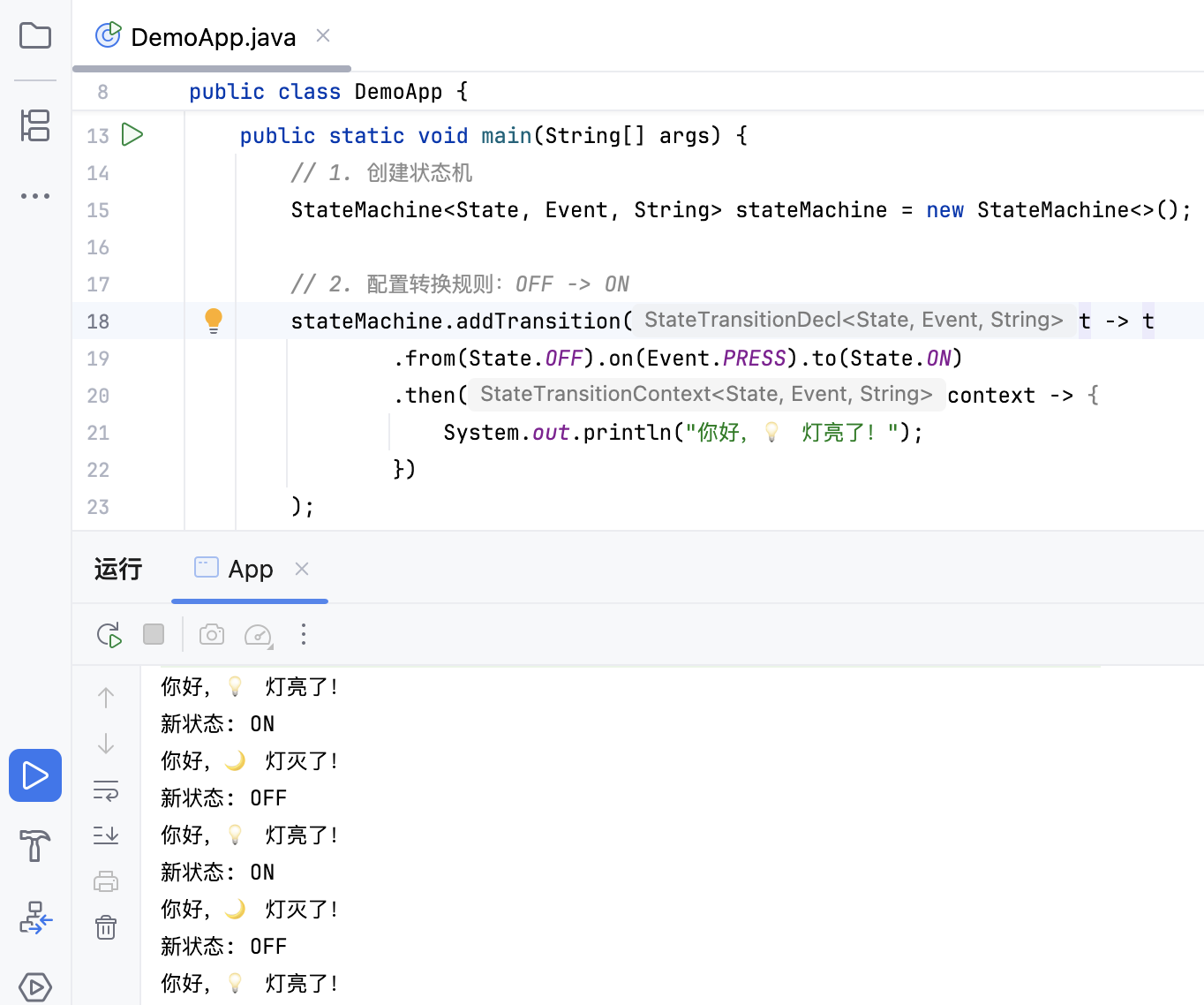Toggle the Run tool window button
Screen dimensions: 1204x1005
(35, 775)
